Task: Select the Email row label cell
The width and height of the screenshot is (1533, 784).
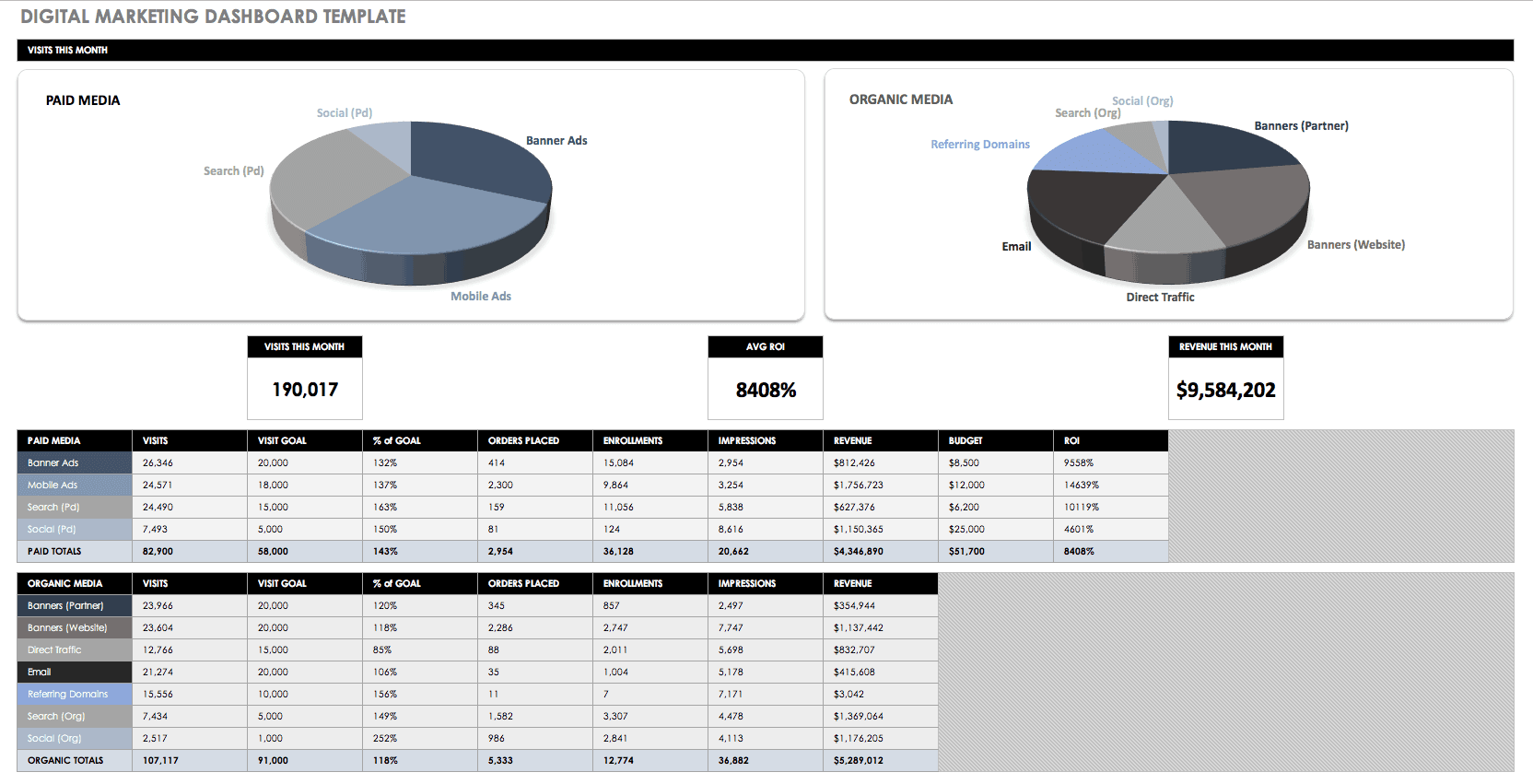Action: pos(75,673)
